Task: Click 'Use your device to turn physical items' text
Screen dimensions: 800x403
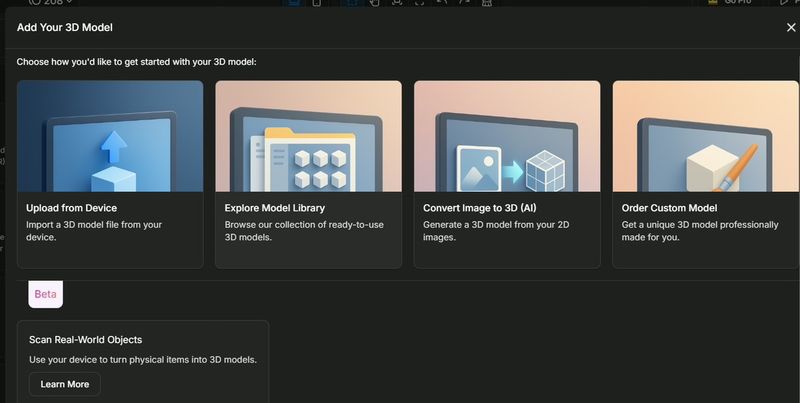Action: (x=143, y=360)
